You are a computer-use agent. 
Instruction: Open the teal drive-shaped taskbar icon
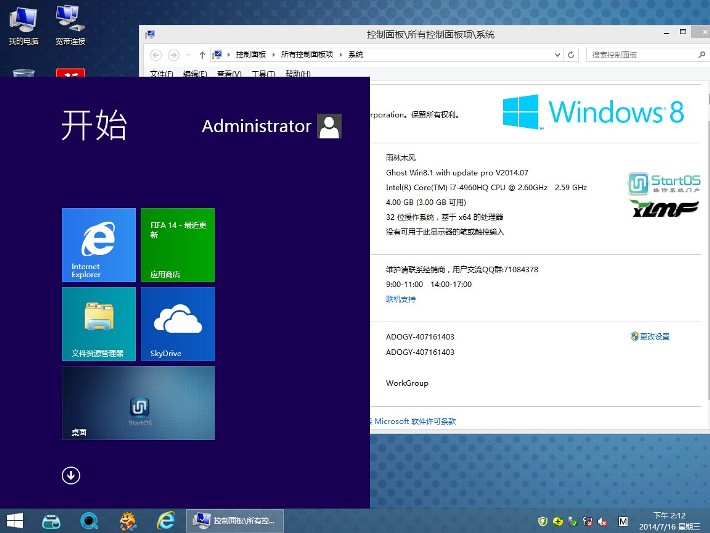pos(51,522)
